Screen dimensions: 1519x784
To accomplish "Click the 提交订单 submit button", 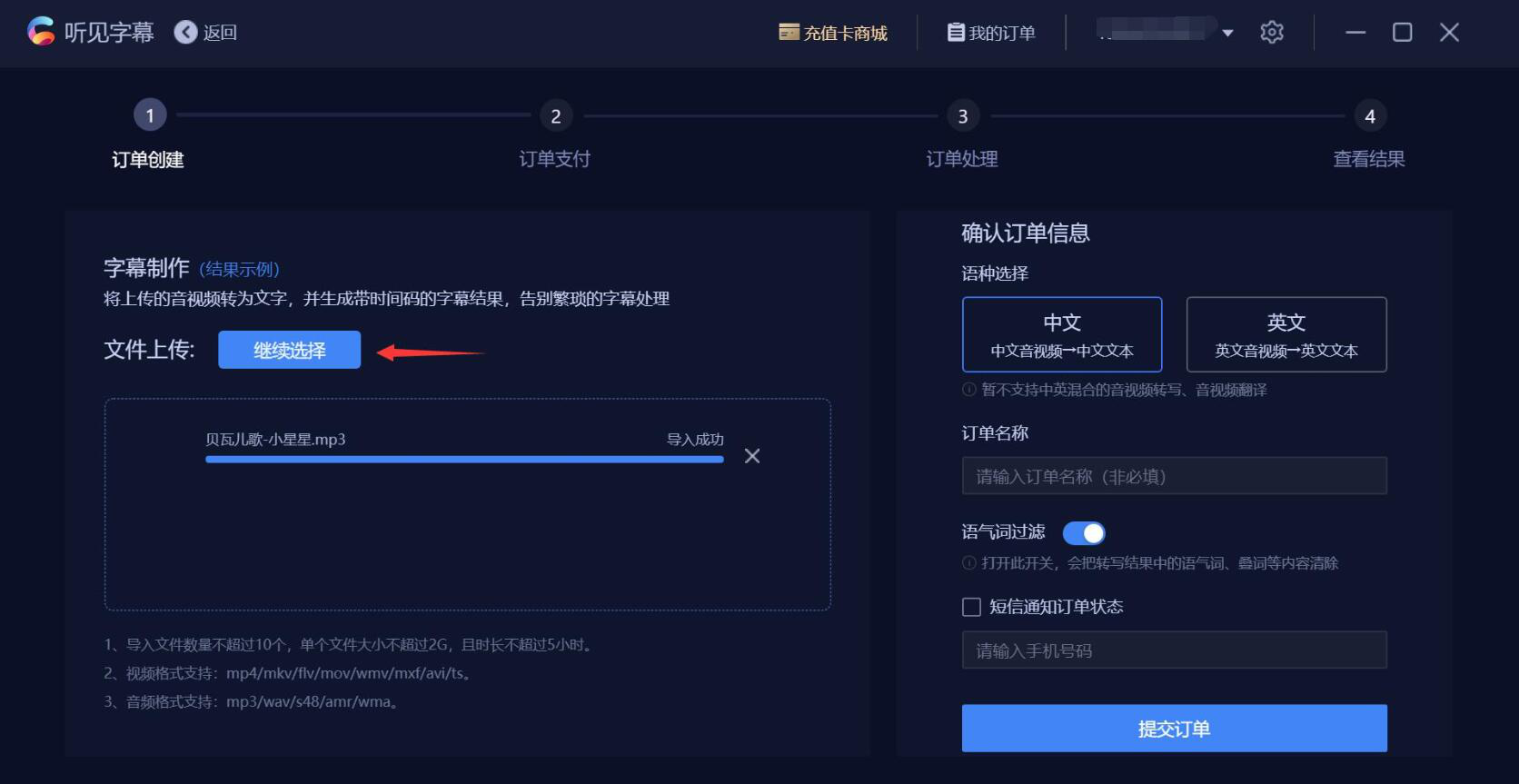I will [x=1174, y=728].
